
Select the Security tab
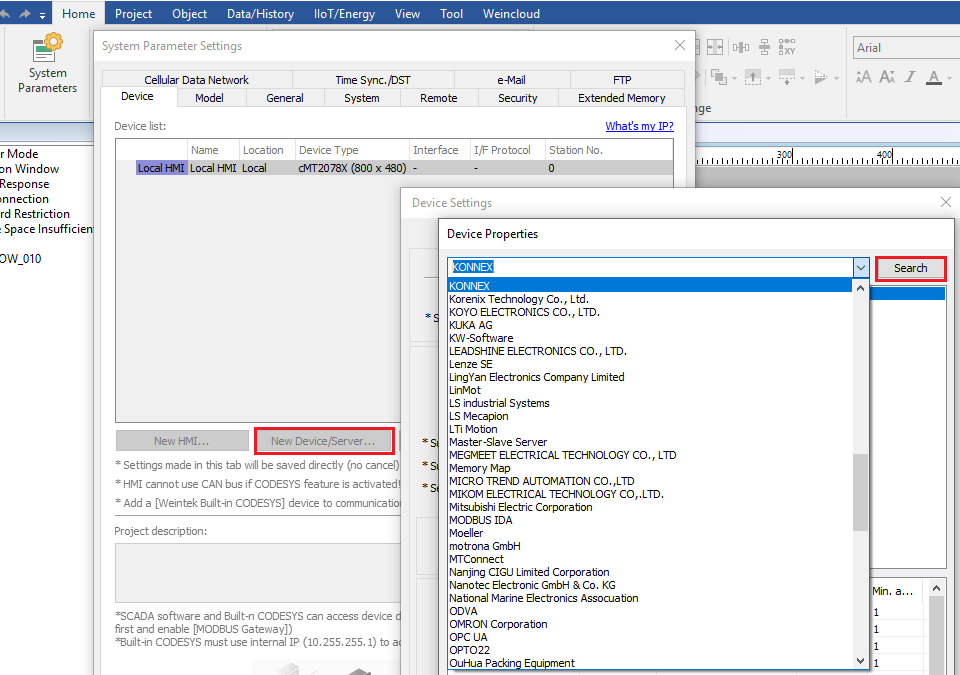pos(517,98)
